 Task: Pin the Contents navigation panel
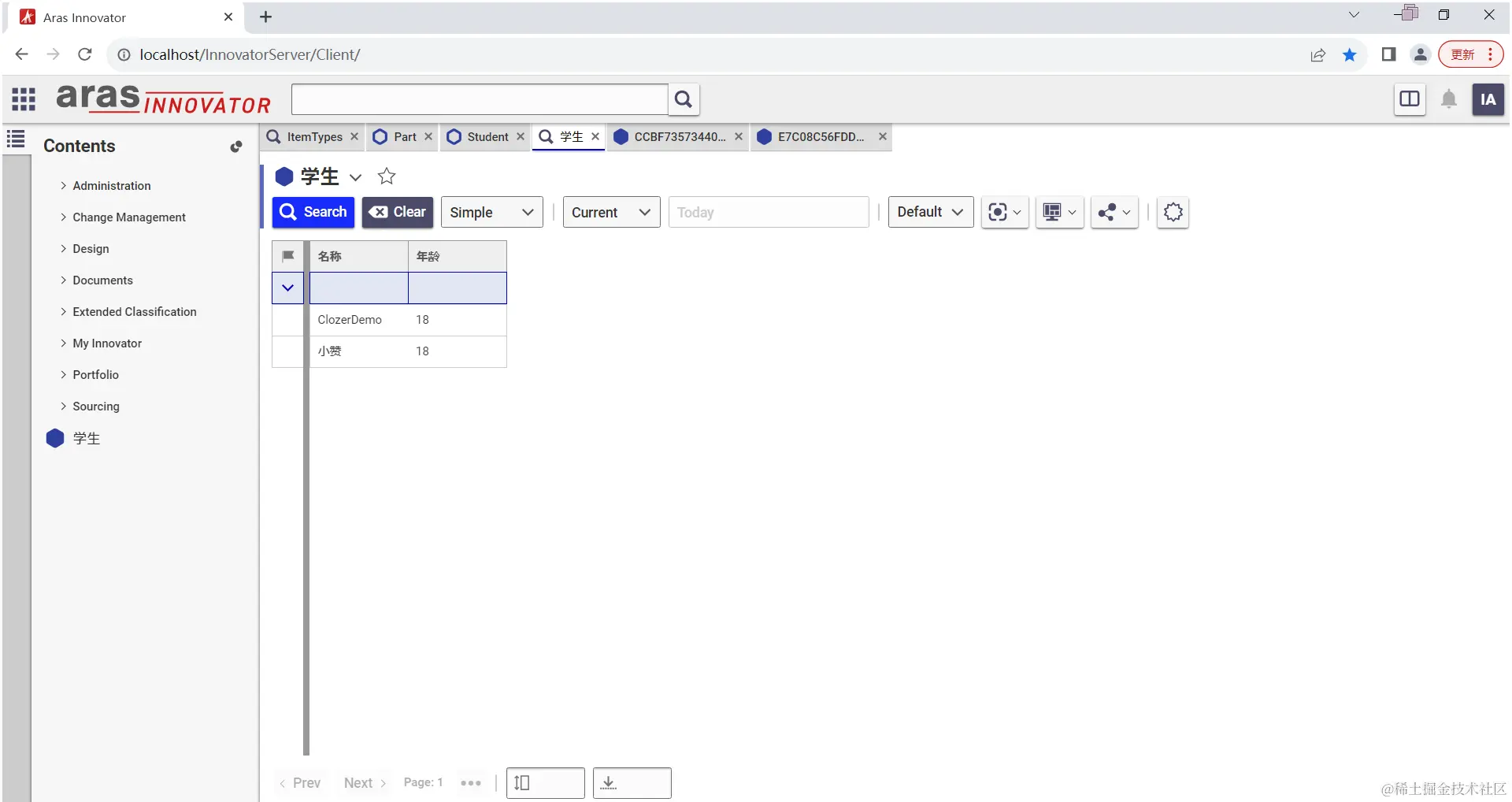point(235,147)
